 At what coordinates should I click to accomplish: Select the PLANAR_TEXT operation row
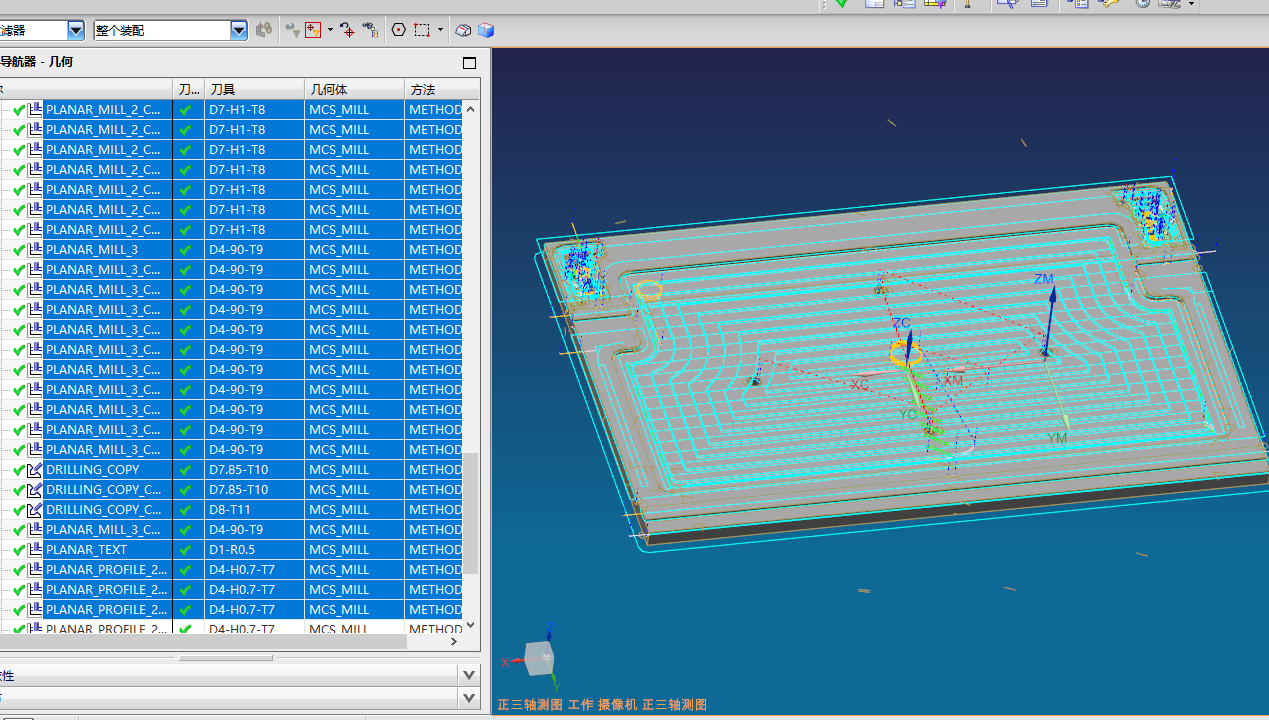[86, 550]
